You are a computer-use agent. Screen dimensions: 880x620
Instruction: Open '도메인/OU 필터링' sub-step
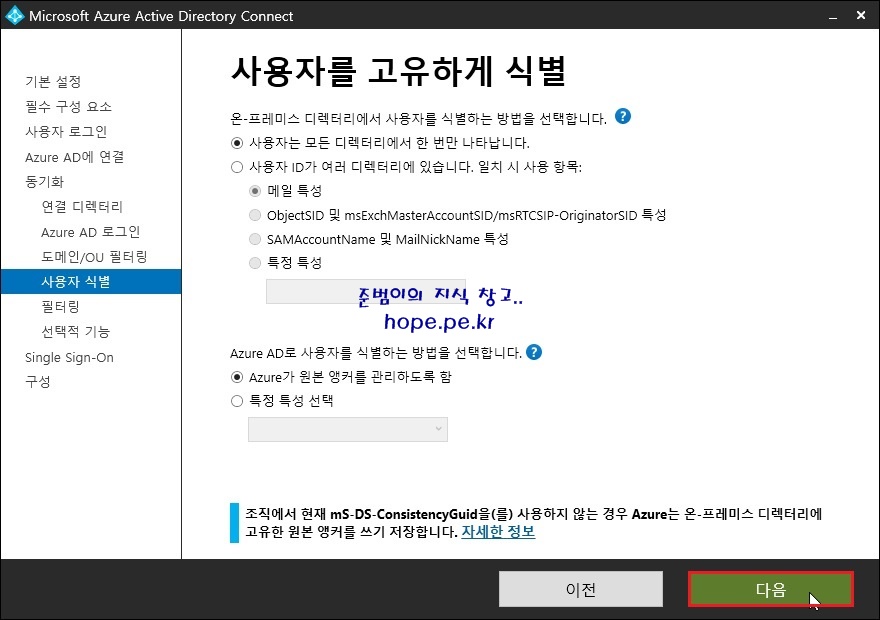(94, 257)
